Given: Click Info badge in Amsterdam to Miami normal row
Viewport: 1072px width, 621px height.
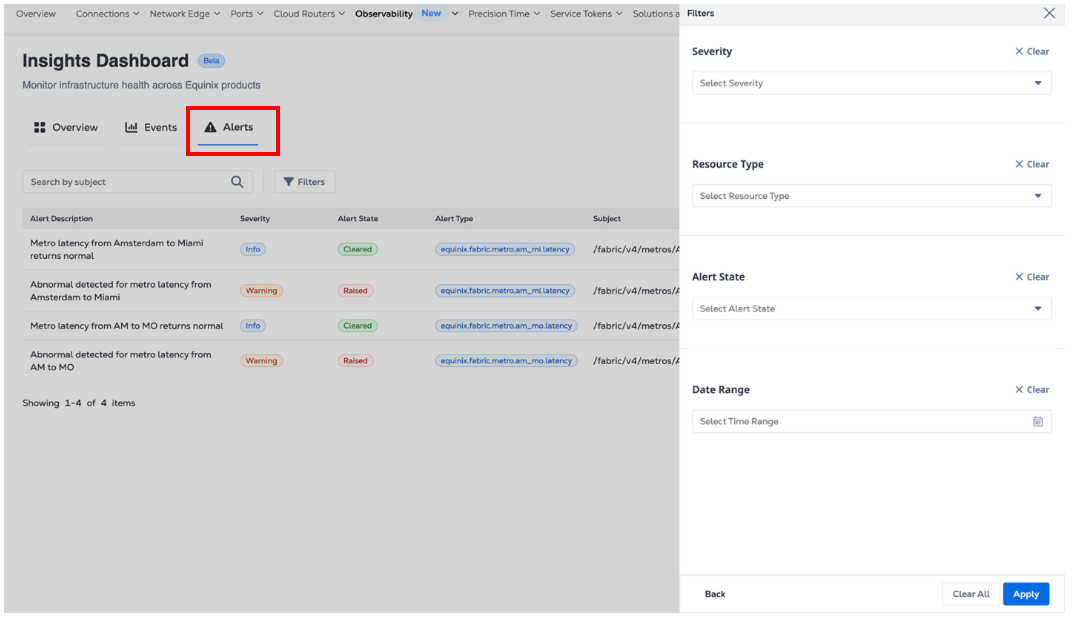Looking at the screenshot, I should click(x=253, y=249).
